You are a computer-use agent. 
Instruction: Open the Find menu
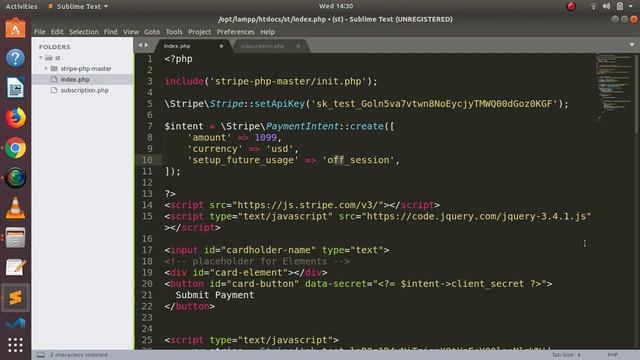tap(110, 32)
